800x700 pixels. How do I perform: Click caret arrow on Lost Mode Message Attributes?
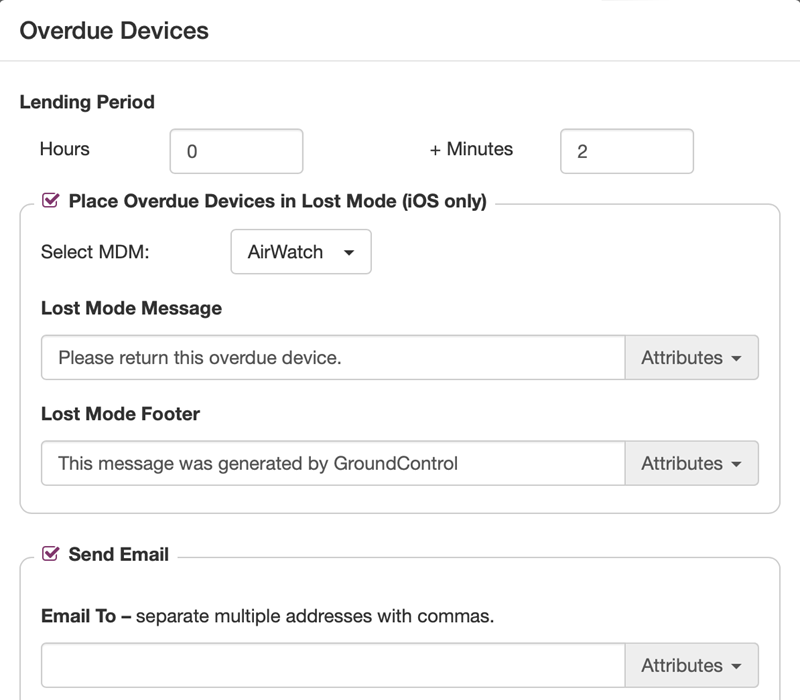736,359
